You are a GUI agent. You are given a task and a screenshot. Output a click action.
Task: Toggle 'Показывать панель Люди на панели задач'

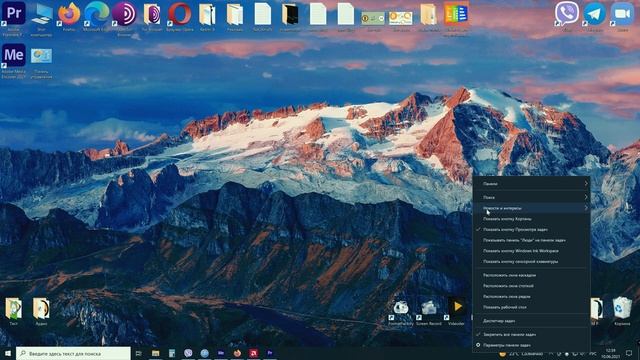click(531, 240)
